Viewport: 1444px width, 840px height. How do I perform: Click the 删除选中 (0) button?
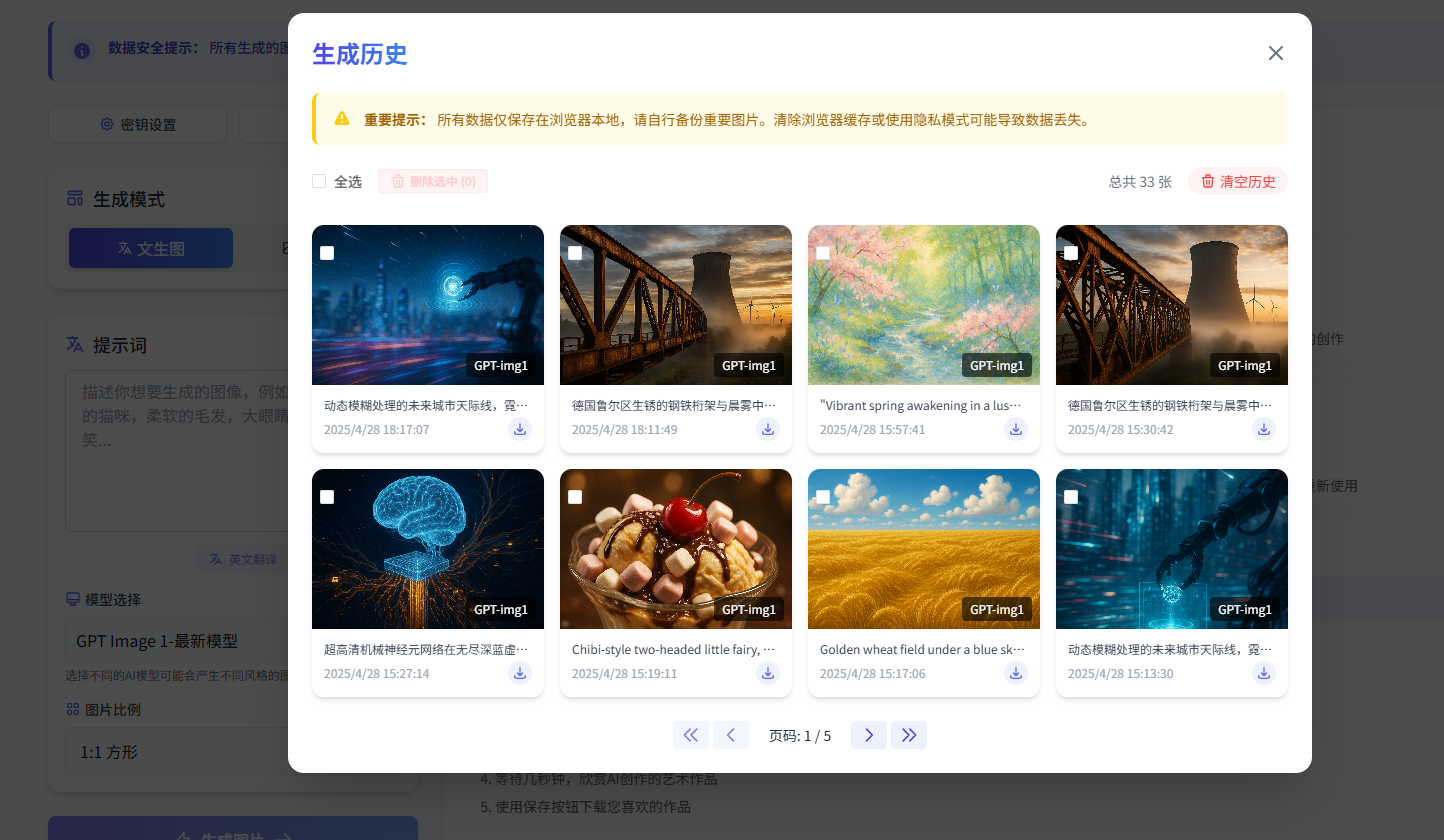pos(433,181)
